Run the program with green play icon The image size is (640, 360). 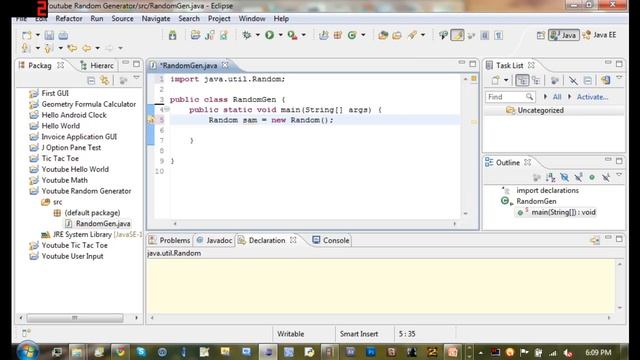[x=269, y=35]
